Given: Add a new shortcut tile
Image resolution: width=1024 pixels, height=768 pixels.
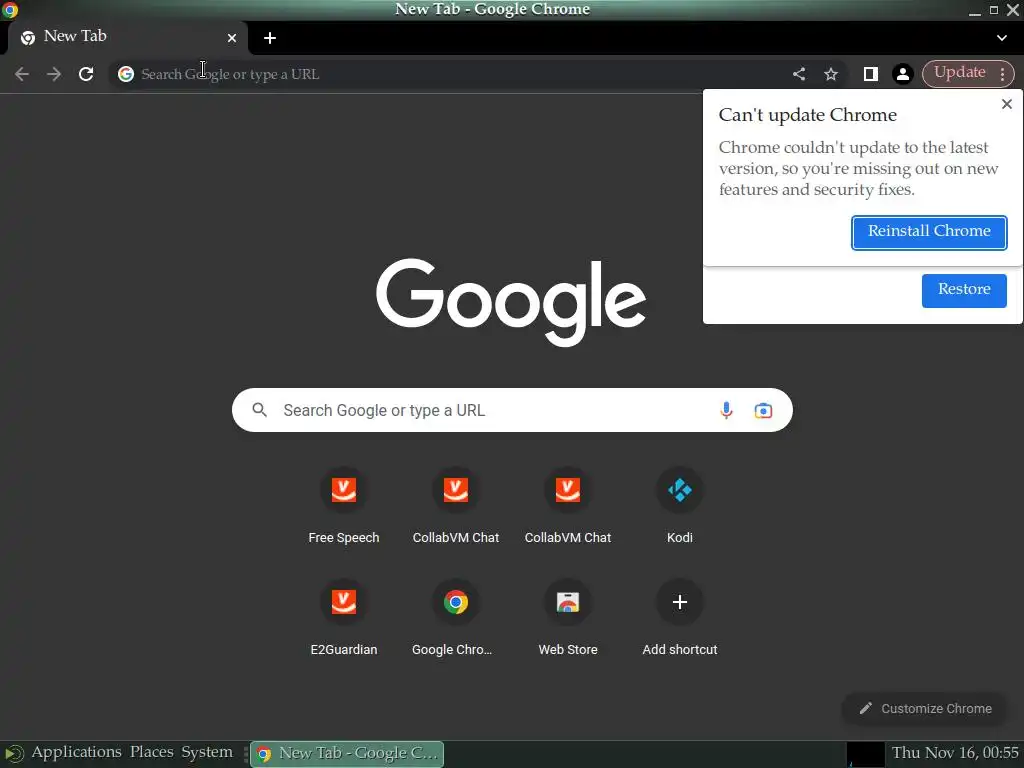Looking at the screenshot, I should click(x=680, y=618).
